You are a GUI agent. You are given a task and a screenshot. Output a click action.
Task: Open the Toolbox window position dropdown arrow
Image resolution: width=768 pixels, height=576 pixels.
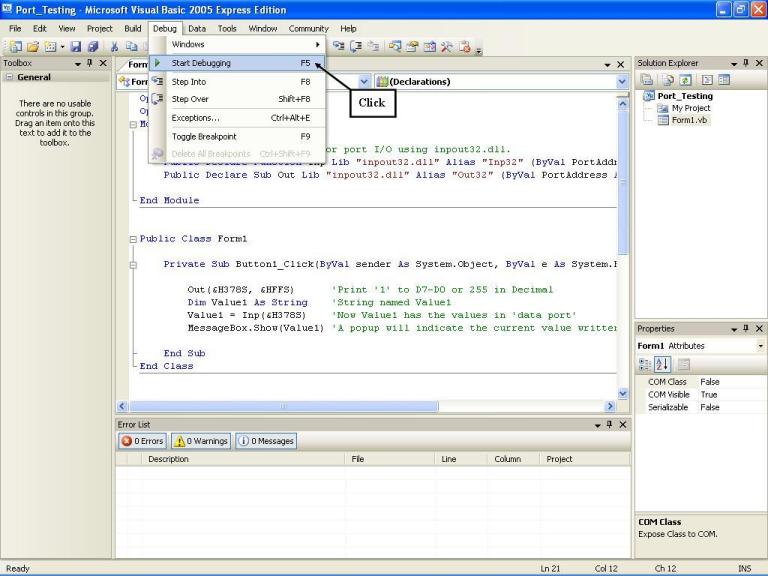(77, 64)
